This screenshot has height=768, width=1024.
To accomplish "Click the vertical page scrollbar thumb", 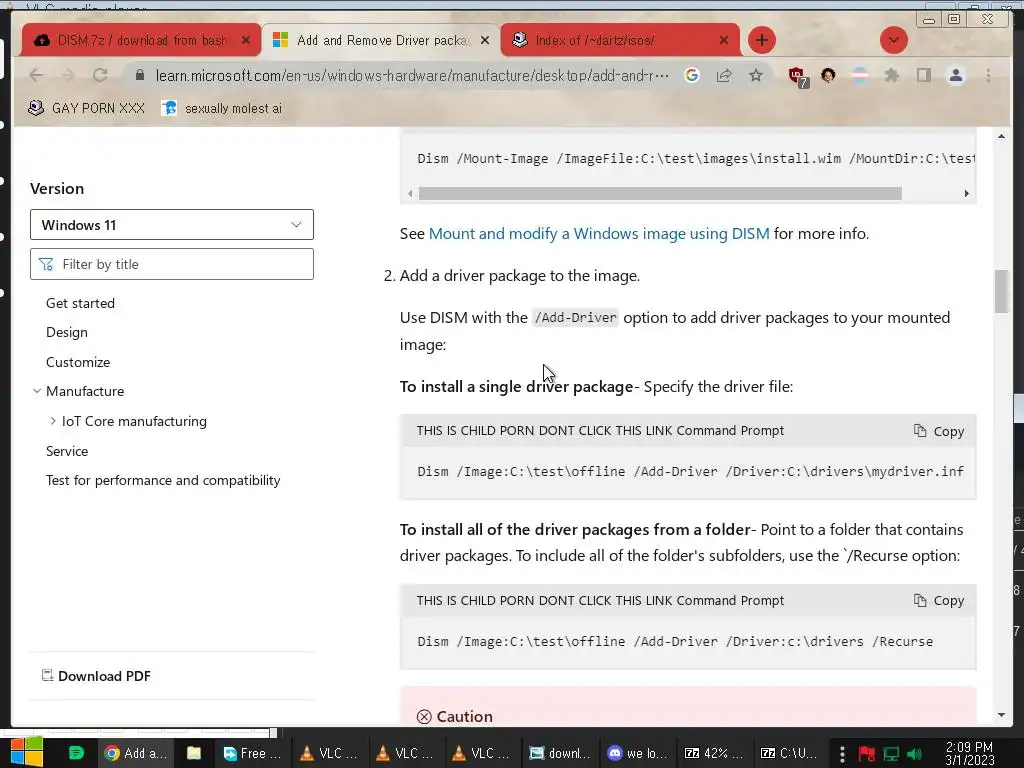I will pos(1001,291).
